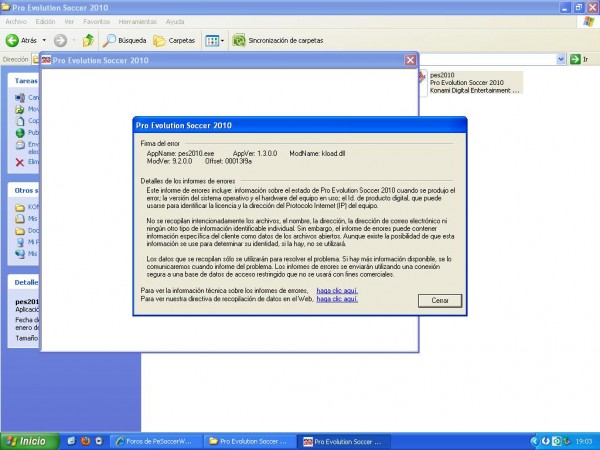Open the views dropdown in Explorer toolbar
The width and height of the screenshot is (600, 450).
pos(214,40)
